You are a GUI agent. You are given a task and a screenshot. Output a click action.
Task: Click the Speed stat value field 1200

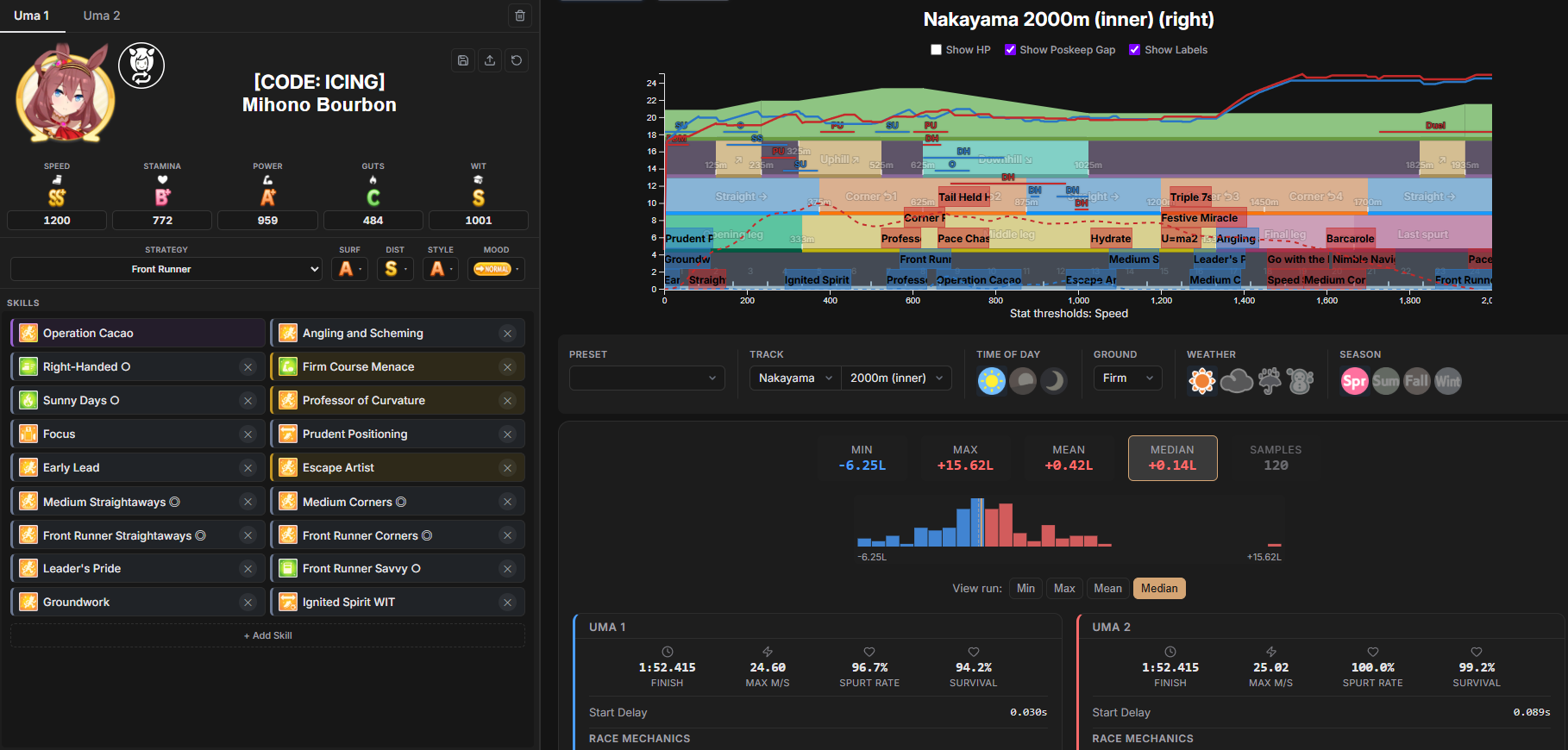(x=57, y=221)
